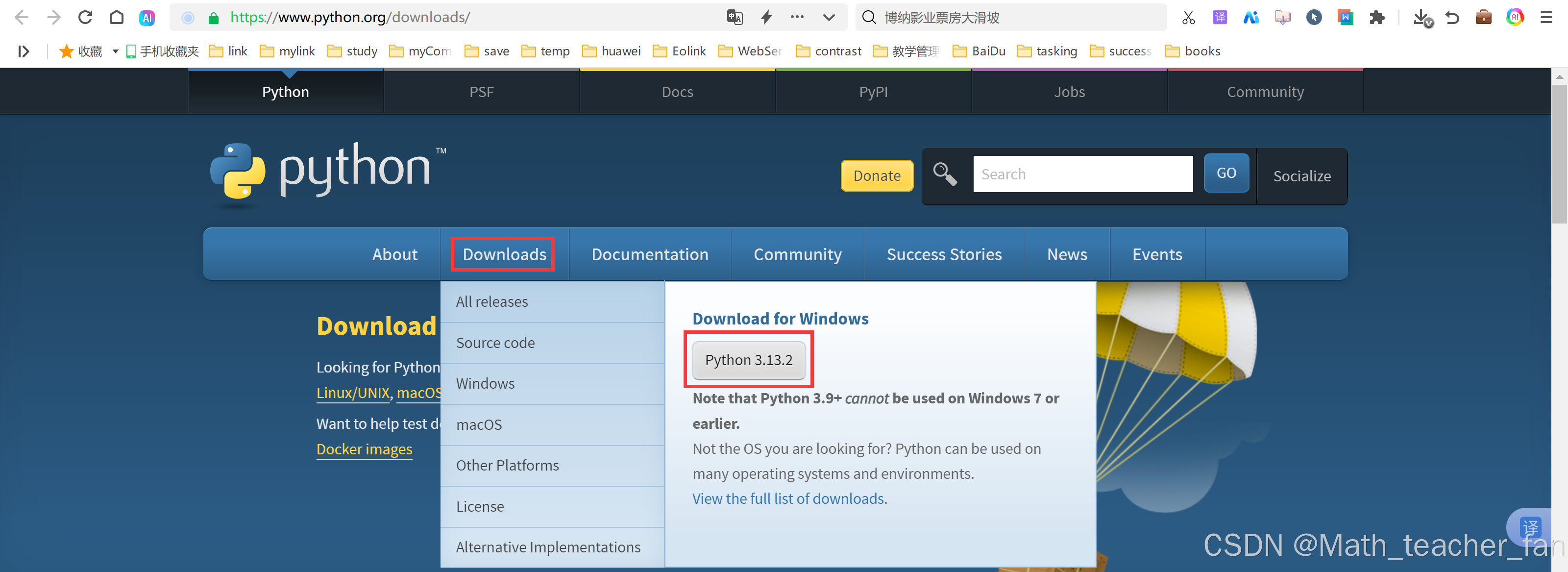View site security via green lock icon

pyautogui.click(x=213, y=18)
